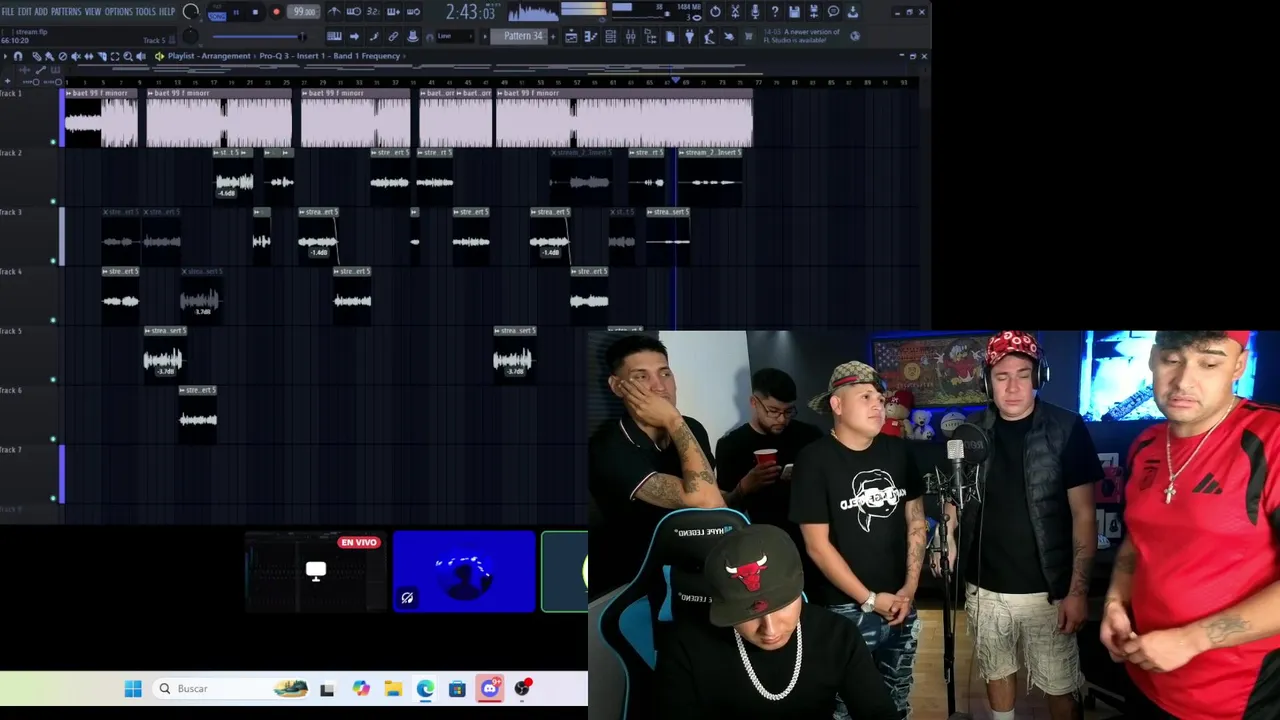Open the plugin picker plug icon
The image size is (1280, 720).
689,37
